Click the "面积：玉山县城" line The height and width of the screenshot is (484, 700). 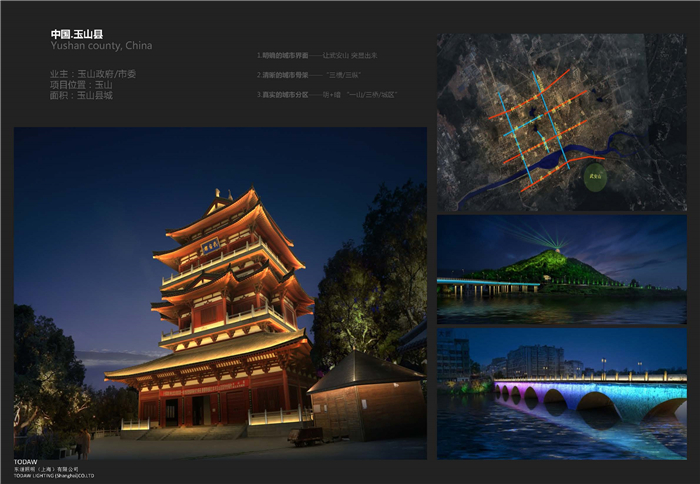tap(81, 96)
